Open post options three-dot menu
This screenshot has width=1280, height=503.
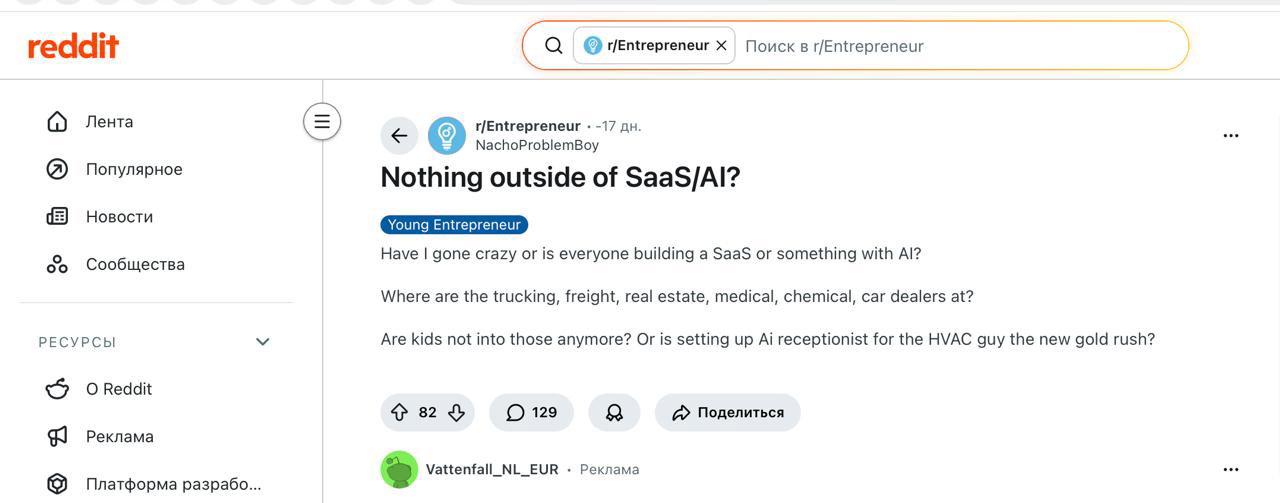1231,136
